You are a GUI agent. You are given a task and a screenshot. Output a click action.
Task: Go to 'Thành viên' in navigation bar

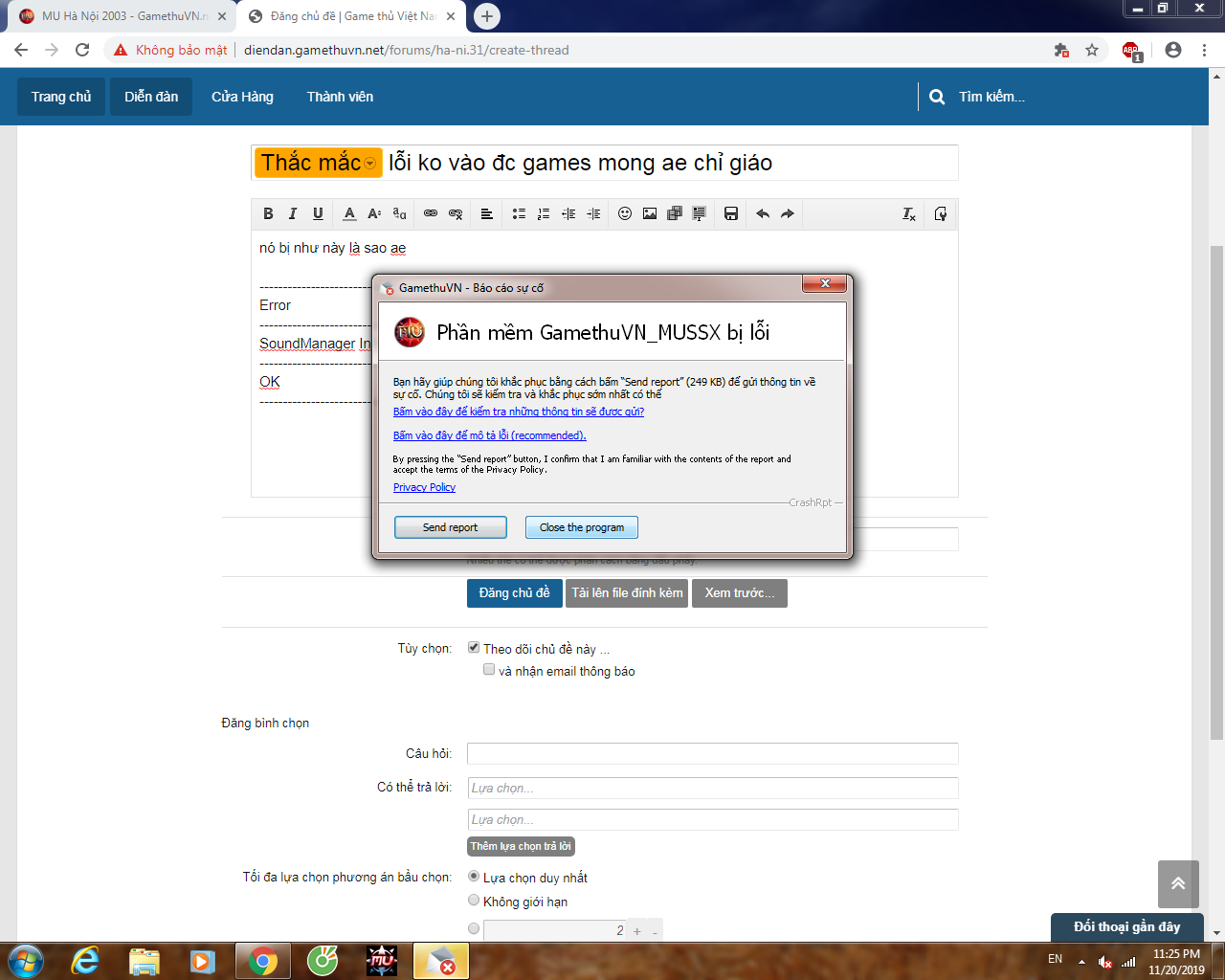point(340,97)
